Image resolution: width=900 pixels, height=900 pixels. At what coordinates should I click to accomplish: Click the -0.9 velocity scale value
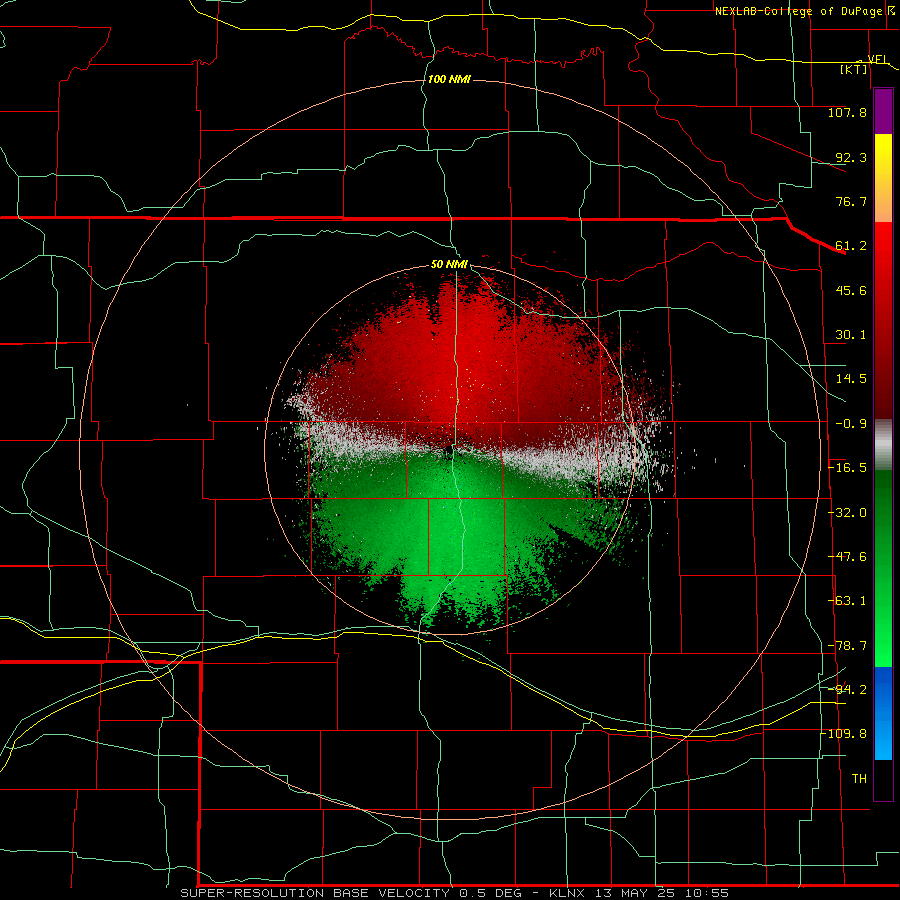[x=851, y=424]
